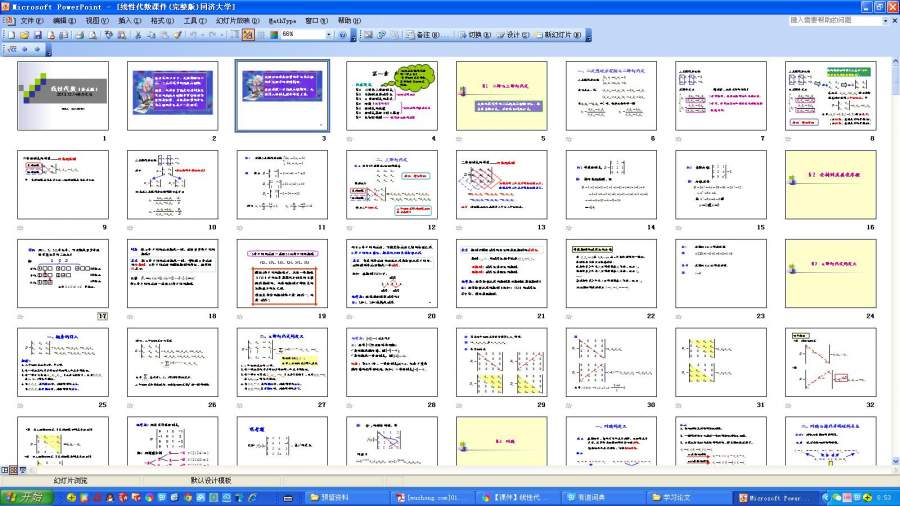Switch to Normal view icon
Image resolution: width=900 pixels, height=506 pixels.
point(5,470)
